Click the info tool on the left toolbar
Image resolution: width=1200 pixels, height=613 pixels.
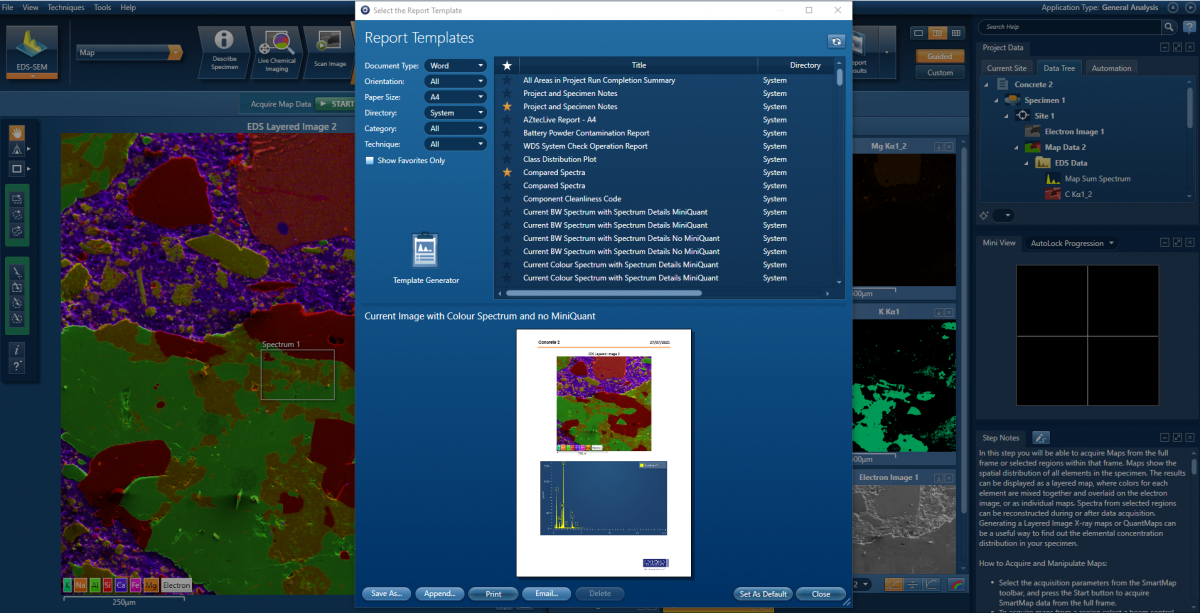point(17,349)
